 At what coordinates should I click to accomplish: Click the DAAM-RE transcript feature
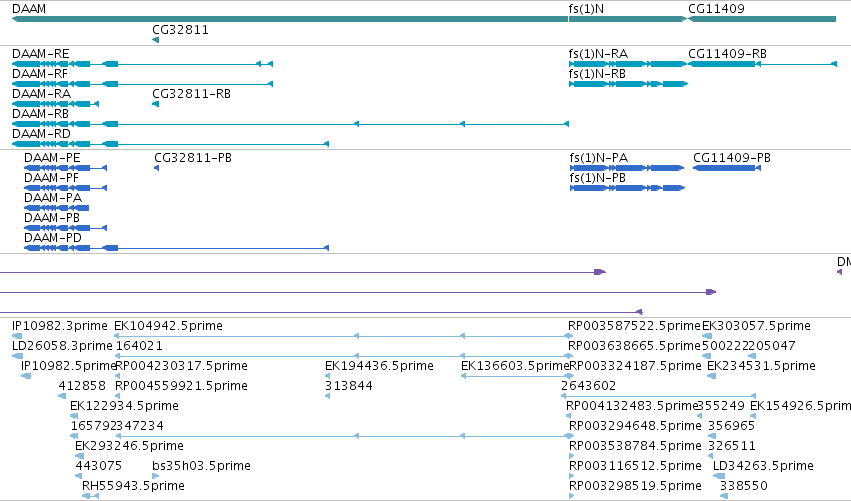coord(142,64)
